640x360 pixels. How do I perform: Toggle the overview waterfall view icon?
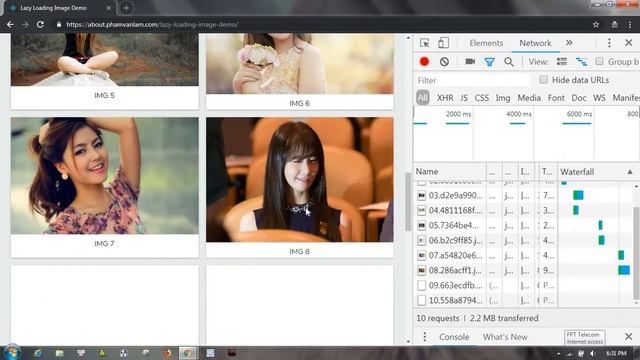[x=582, y=62]
